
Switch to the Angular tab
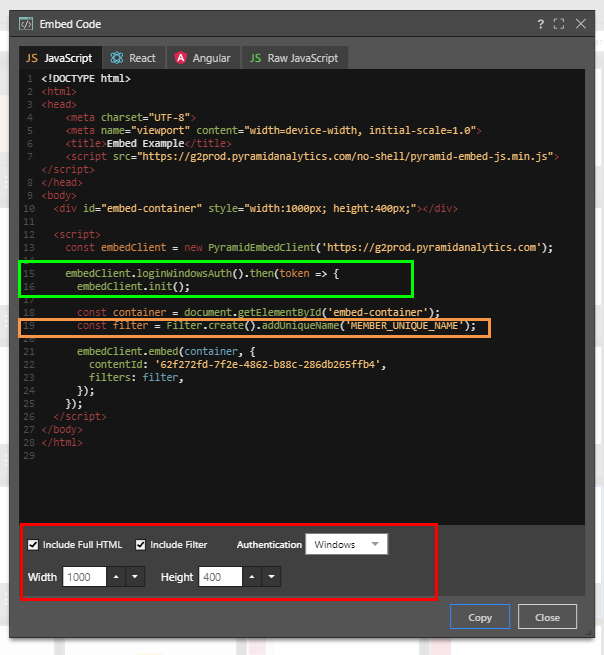coord(203,58)
